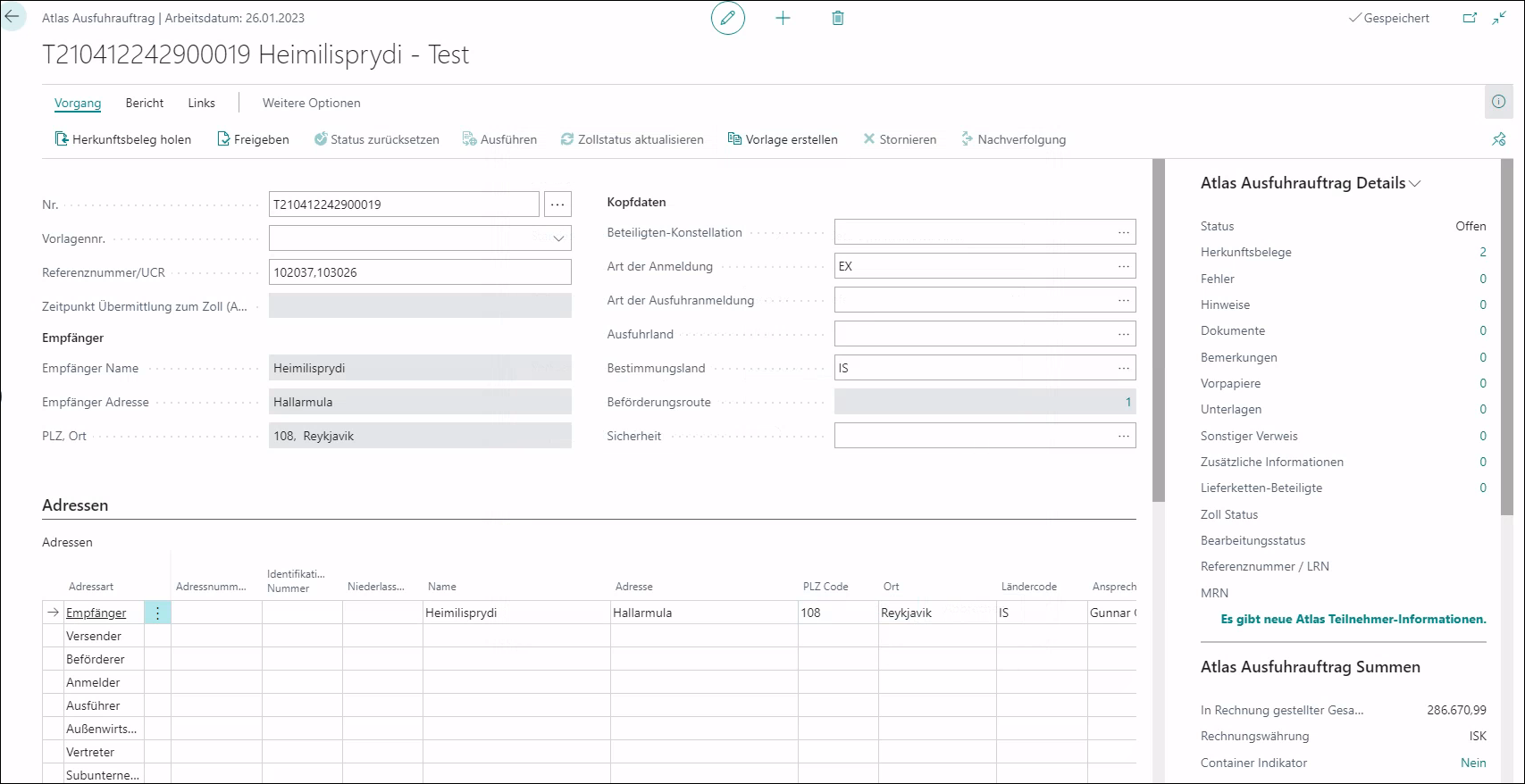Viewport: 1525px width, 784px height.
Task: Open Sicherheit lookup ellipsis
Action: pyautogui.click(x=1123, y=436)
